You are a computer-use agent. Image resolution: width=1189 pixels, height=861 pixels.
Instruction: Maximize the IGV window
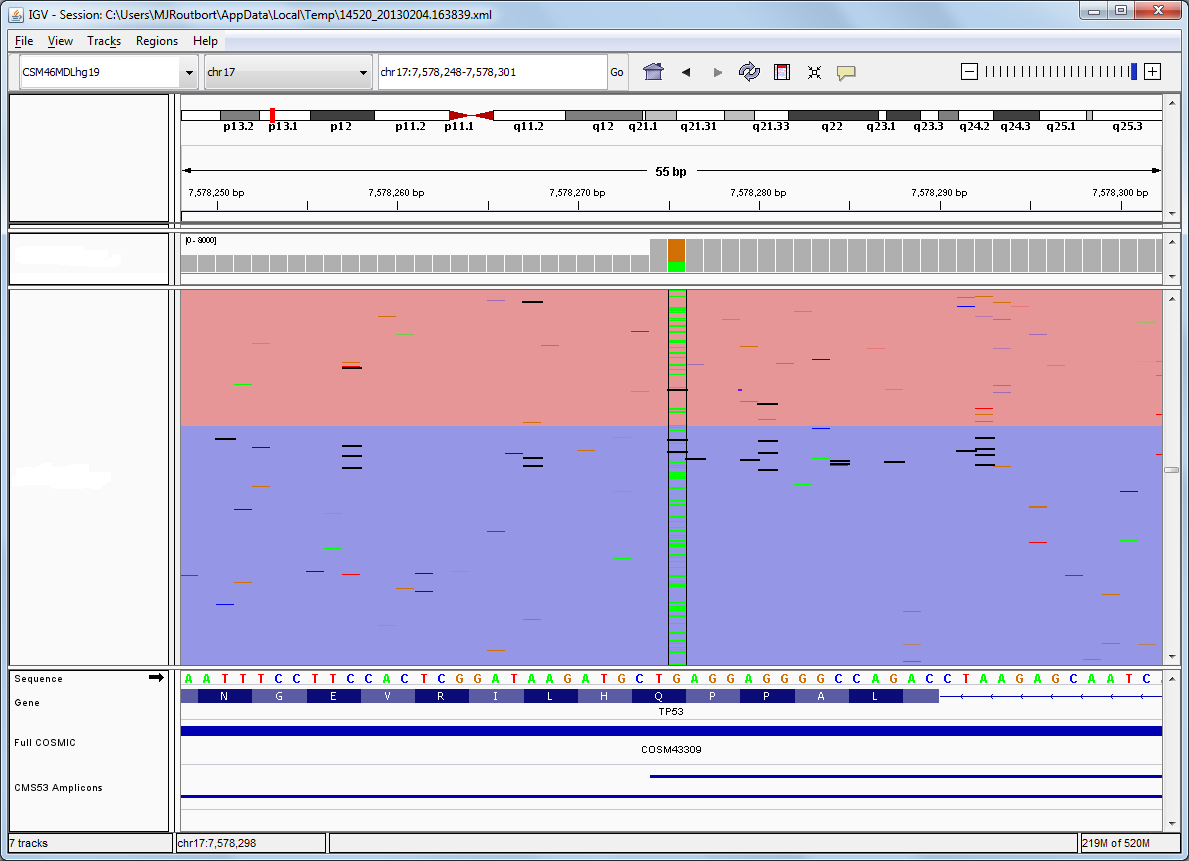point(1121,11)
